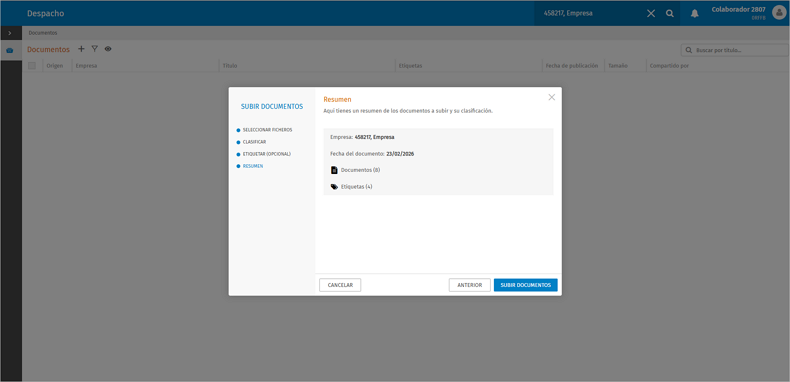Click the Documentos breadcrumb
The width and height of the screenshot is (790, 382).
(43, 33)
